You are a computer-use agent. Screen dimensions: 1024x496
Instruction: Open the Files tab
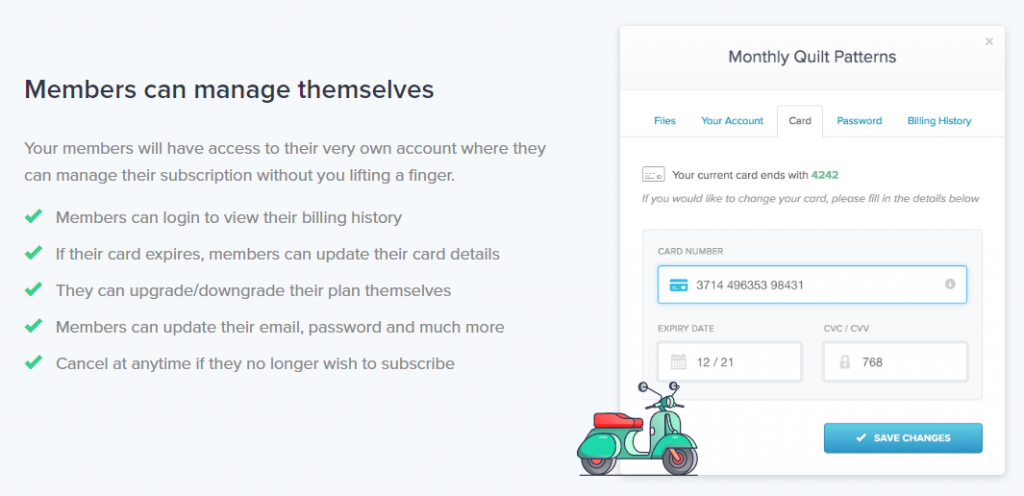tap(665, 121)
